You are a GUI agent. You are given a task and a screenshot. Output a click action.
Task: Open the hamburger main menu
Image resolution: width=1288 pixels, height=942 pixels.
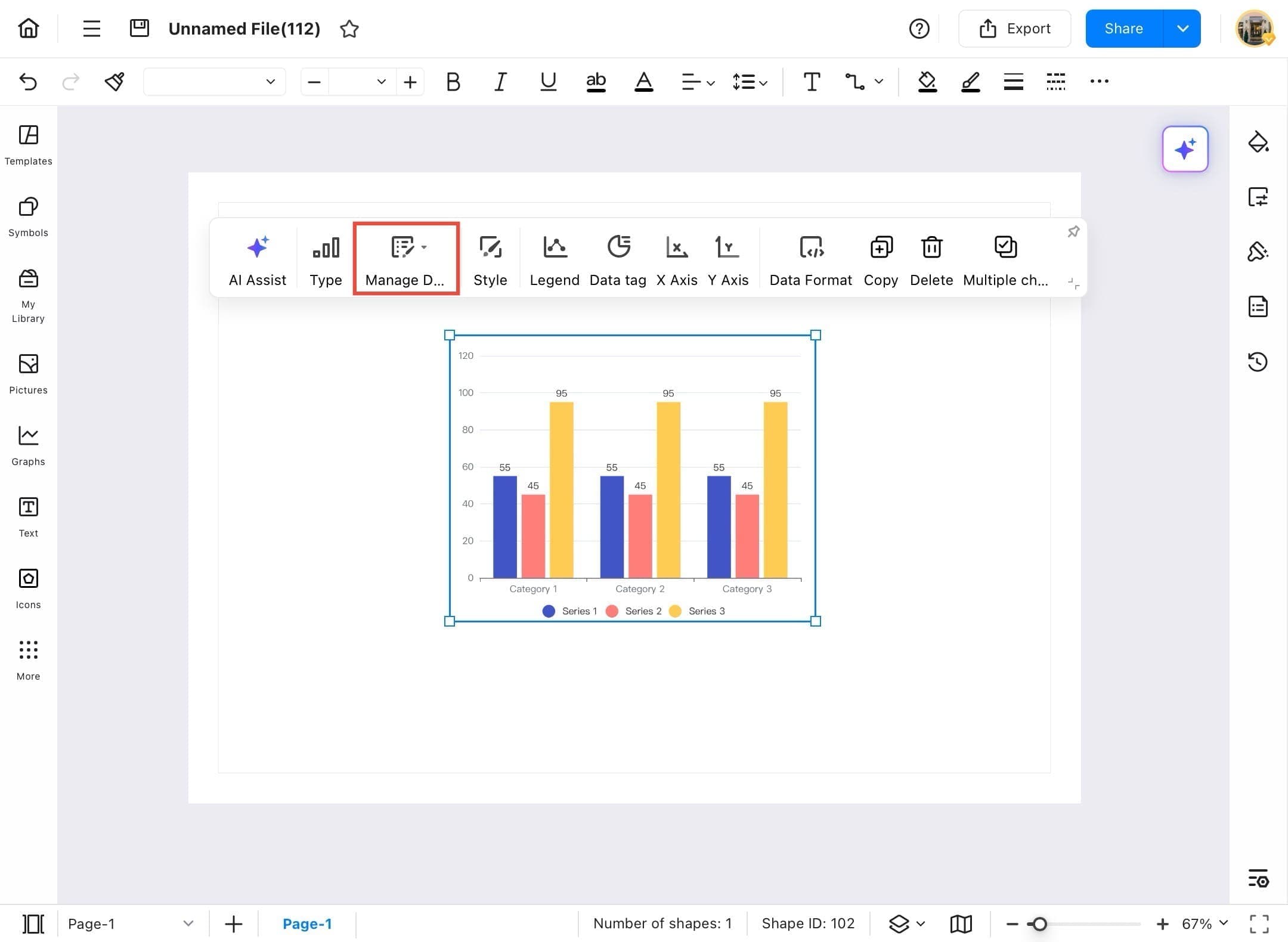[91, 28]
